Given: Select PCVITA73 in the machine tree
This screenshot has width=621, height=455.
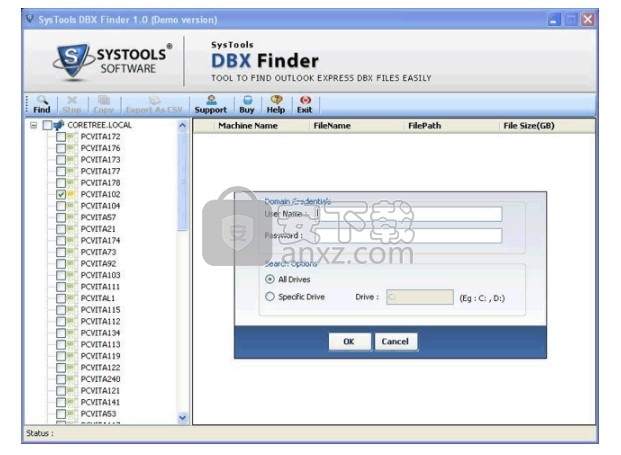Looking at the screenshot, I should (x=98, y=252).
